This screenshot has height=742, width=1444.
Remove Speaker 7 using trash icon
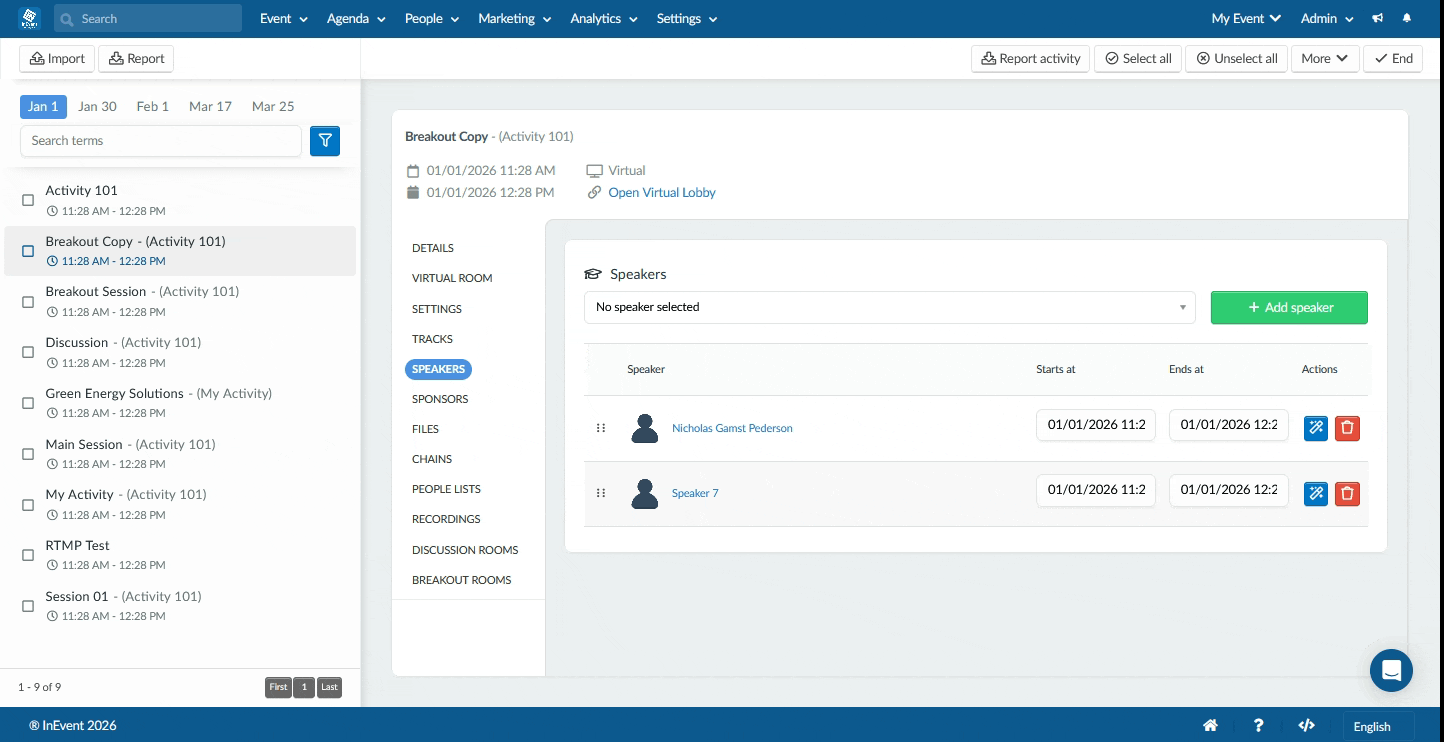click(x=1347, y=493)
